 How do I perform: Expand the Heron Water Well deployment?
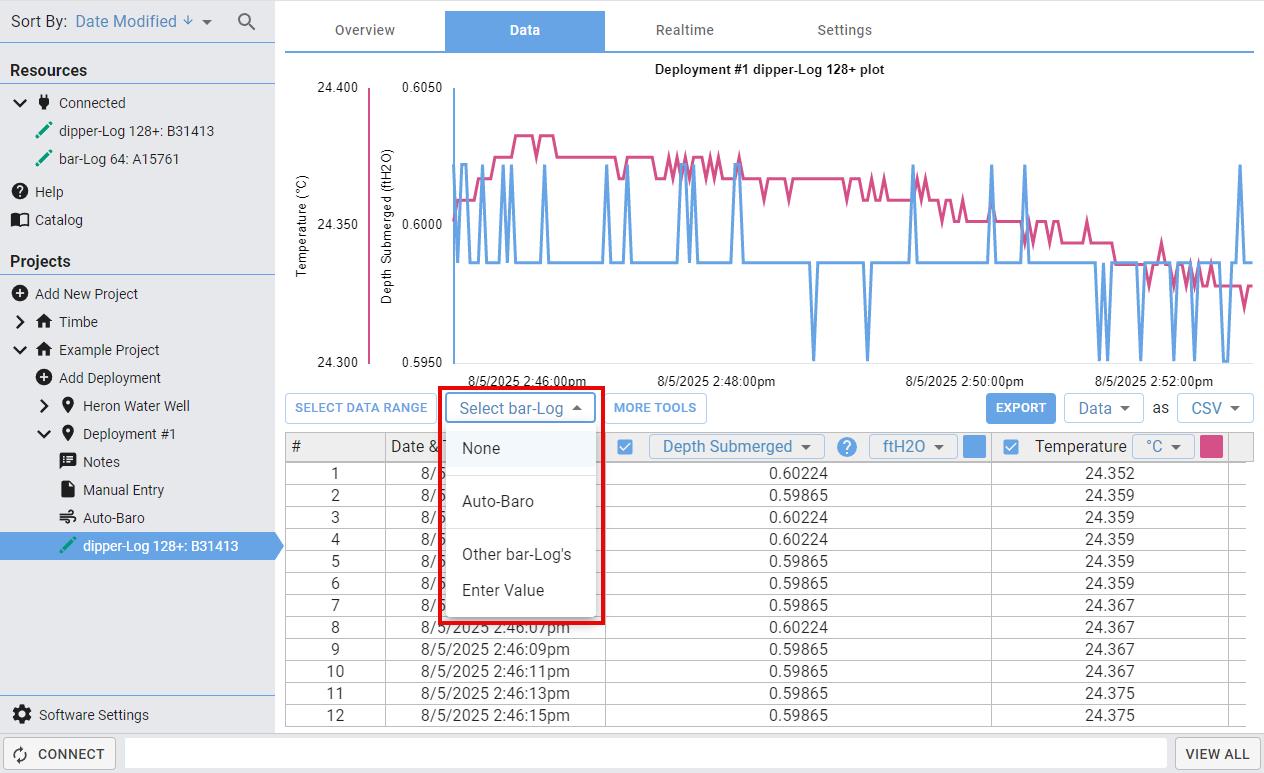(44, 405)
